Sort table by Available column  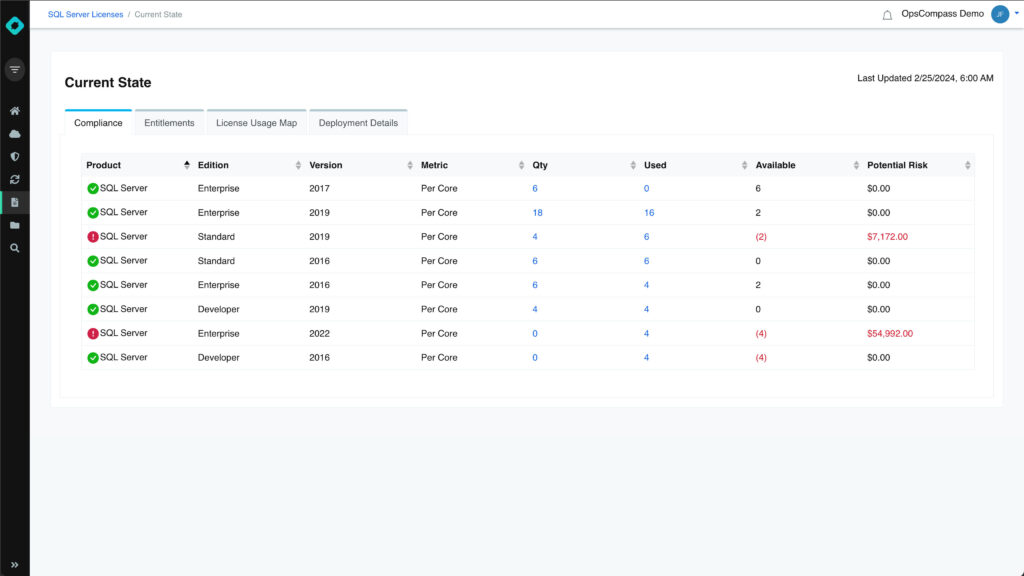[856, 165]
